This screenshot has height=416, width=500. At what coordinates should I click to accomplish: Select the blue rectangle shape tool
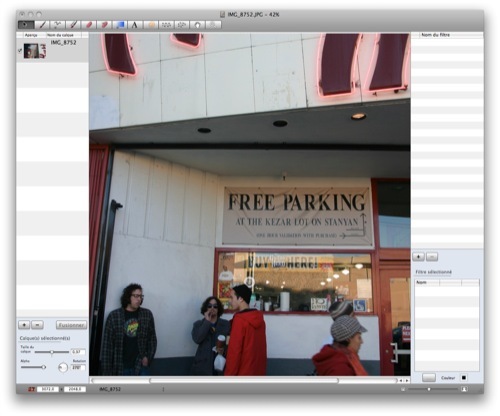click(120, 25)
